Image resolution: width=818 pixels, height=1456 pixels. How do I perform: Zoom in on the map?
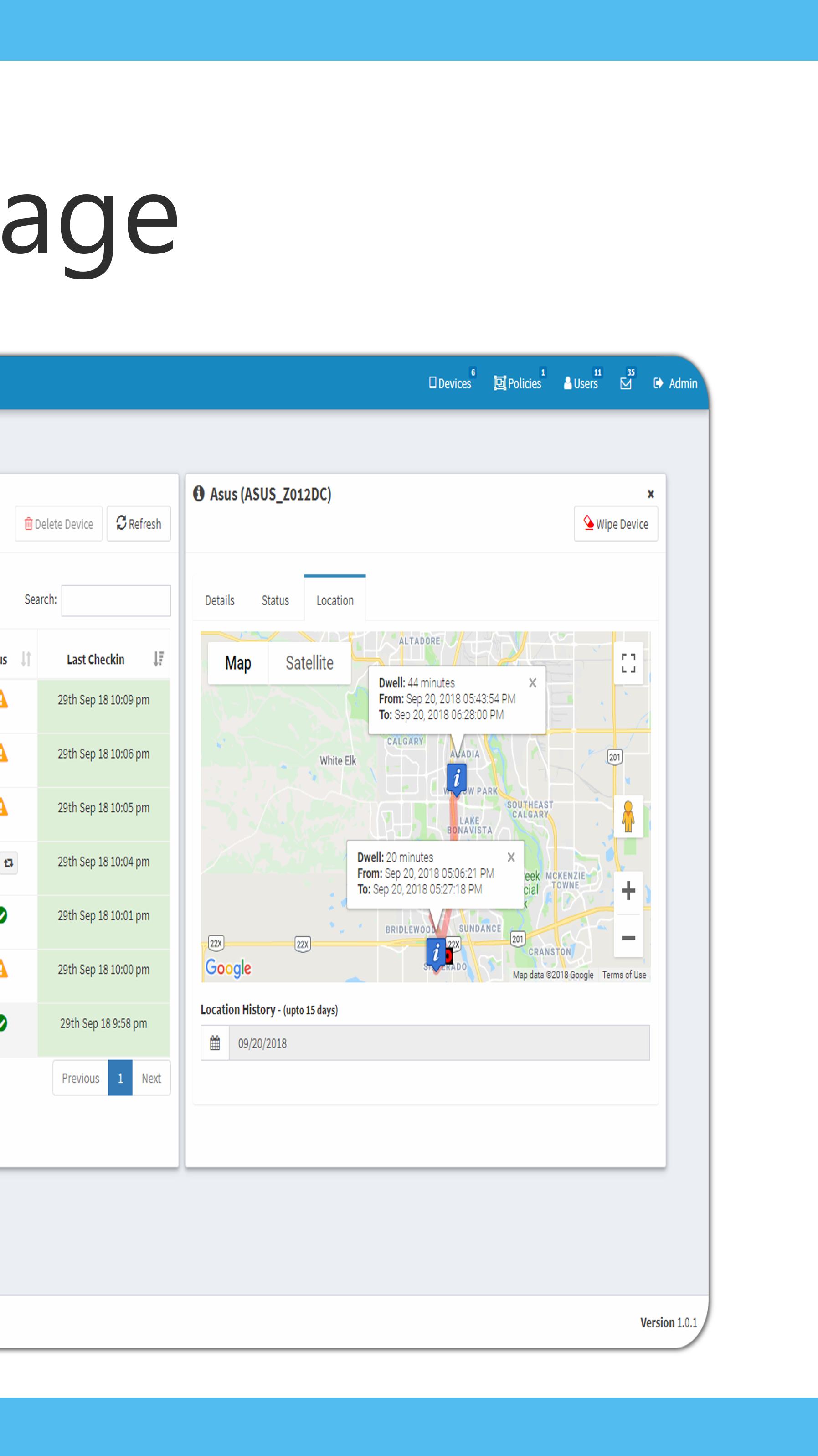628,891
